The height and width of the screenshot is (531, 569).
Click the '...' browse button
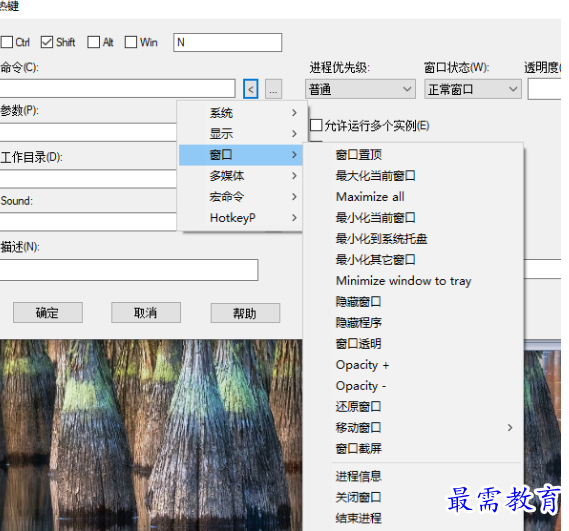[x=273, y=89]
